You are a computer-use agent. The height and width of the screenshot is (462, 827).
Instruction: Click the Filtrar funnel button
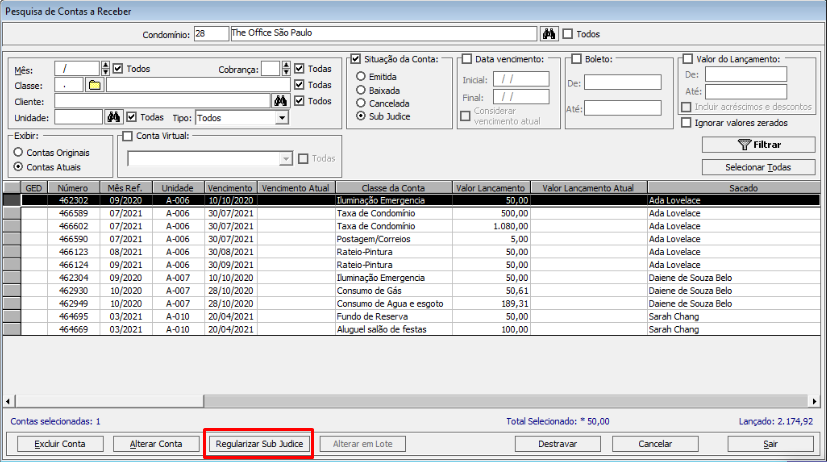[758, 145]
